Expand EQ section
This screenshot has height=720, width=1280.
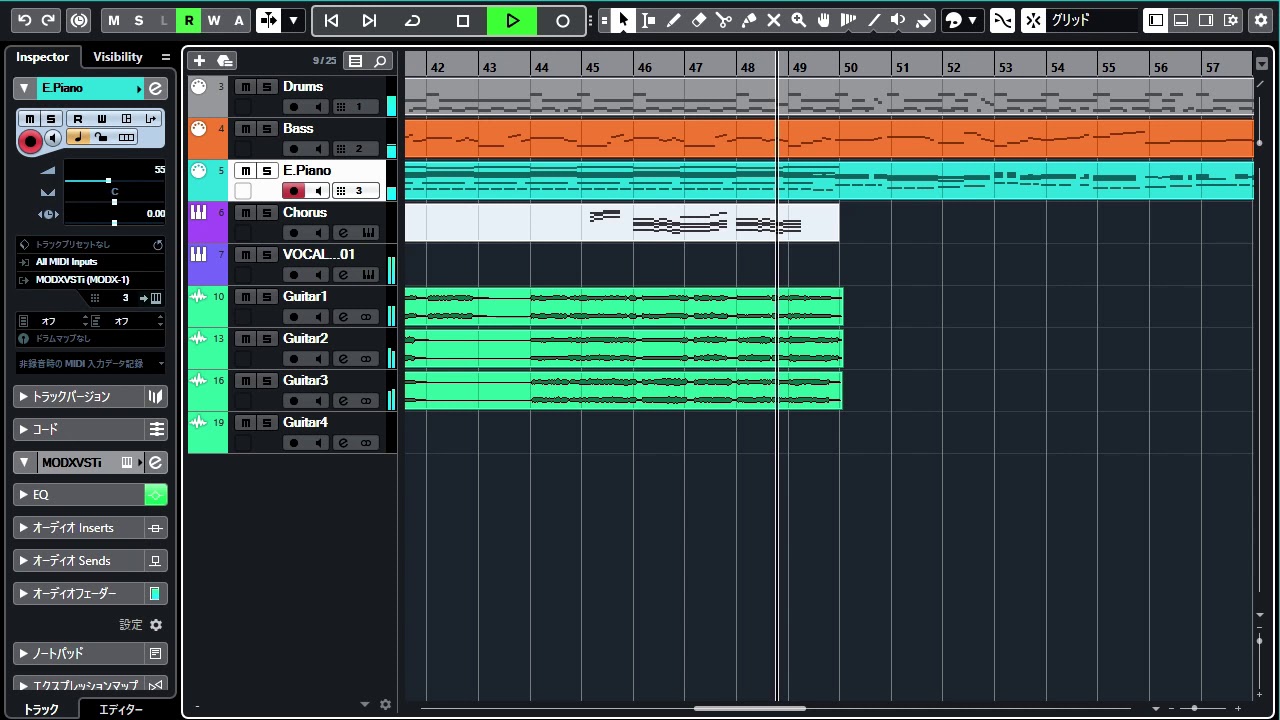pos(80,495)
